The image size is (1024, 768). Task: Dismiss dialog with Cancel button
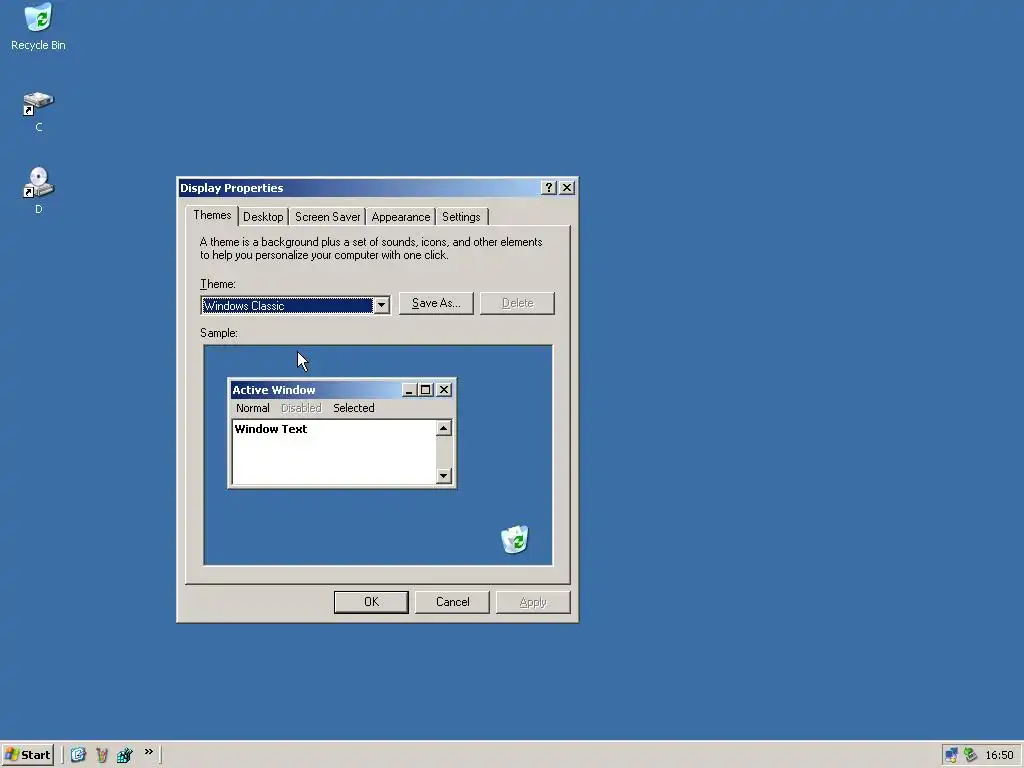[x=452, y=602]
